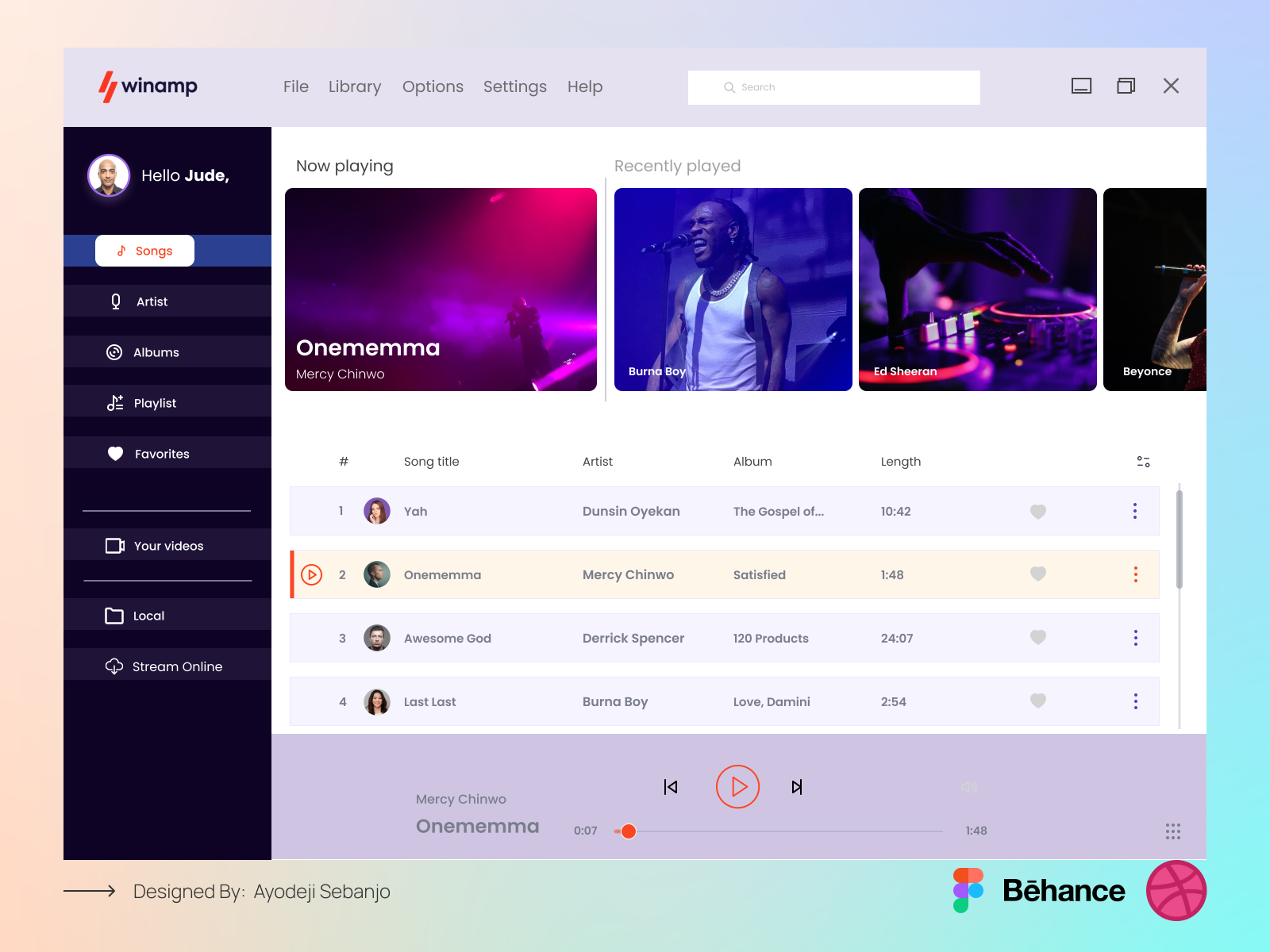Open the Options menu
This screenshot has height=952, width=1270.
coord(433,86)
